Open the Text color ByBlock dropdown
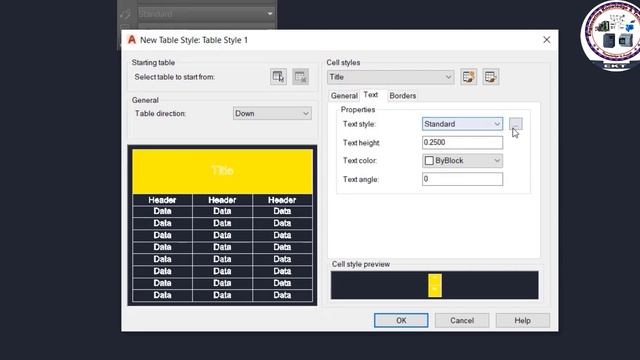Screen dimensions: 640x360 [x=462, y=161]
